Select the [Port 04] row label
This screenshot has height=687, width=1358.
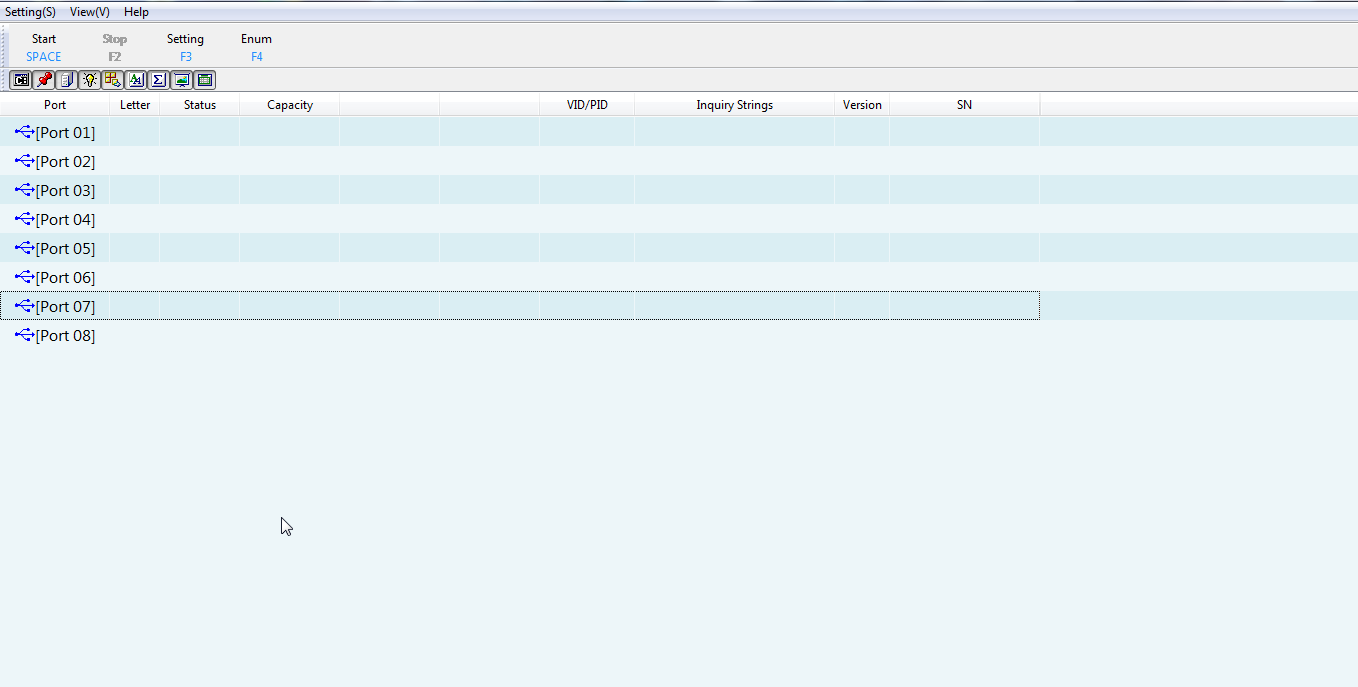coord(66,219)
